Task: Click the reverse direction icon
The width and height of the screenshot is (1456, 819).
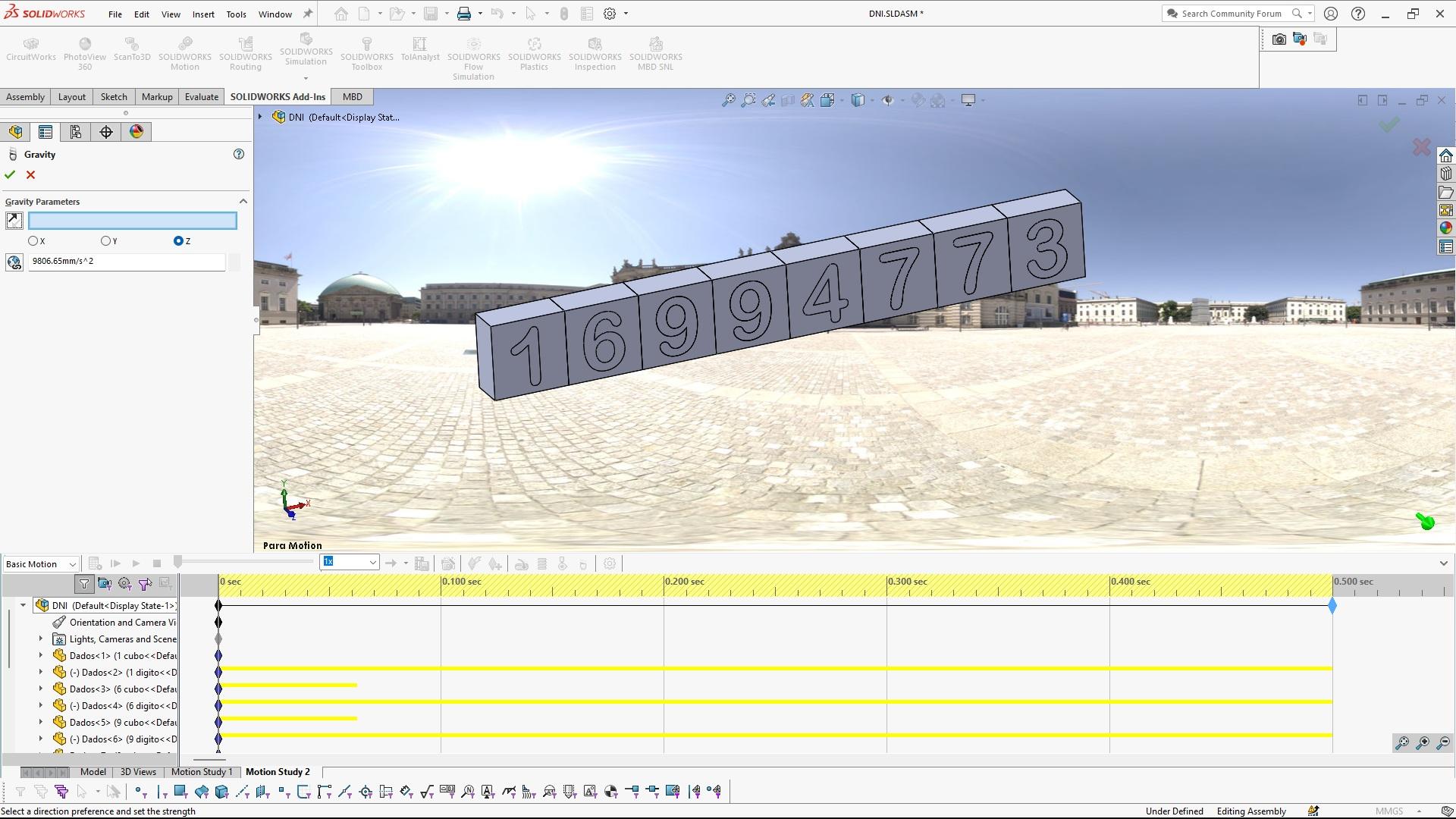Action: [14, 221]
